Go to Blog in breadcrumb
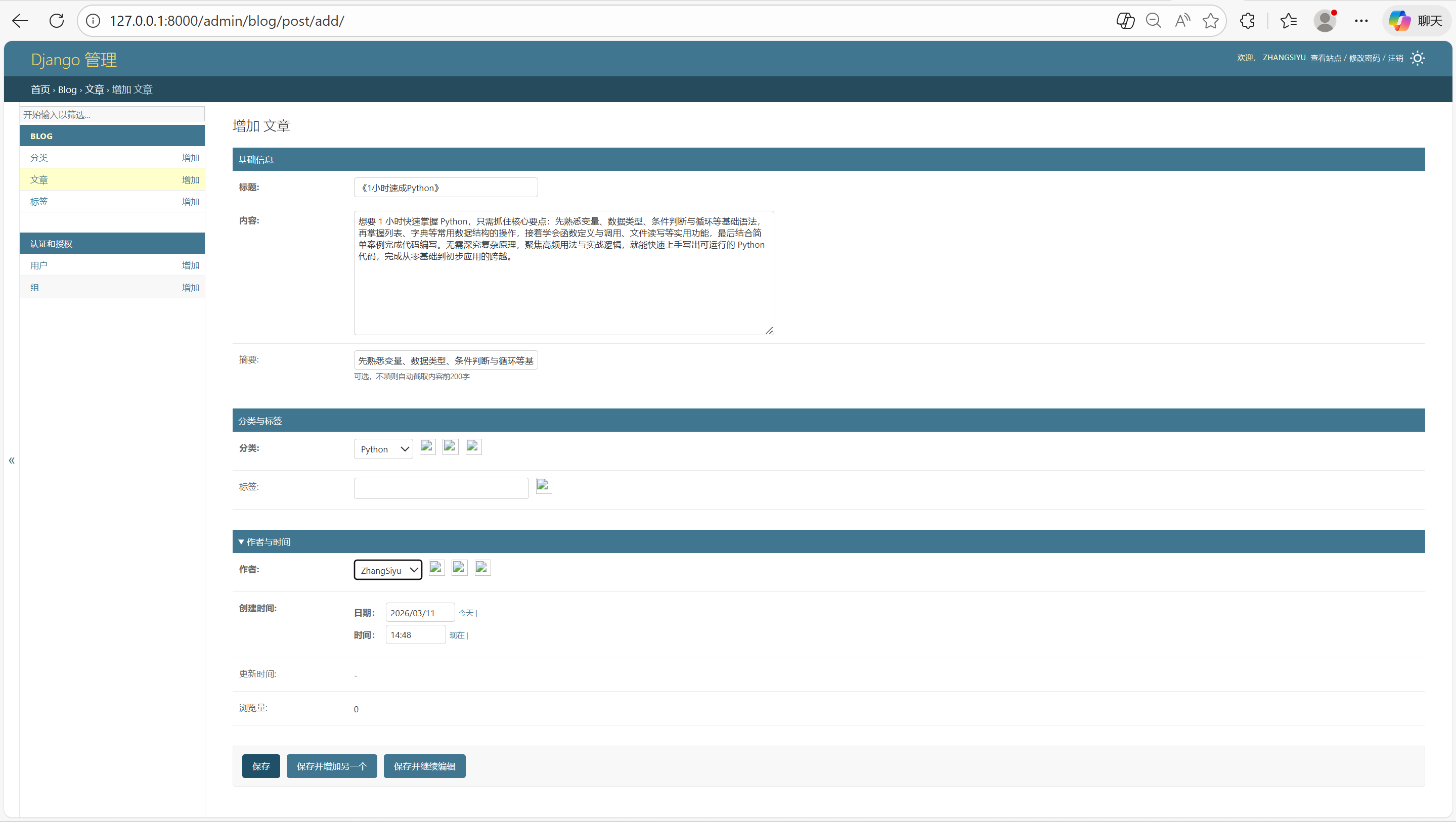The height and width of the screenshot is (822, 1456). click(x=67, y=90)
